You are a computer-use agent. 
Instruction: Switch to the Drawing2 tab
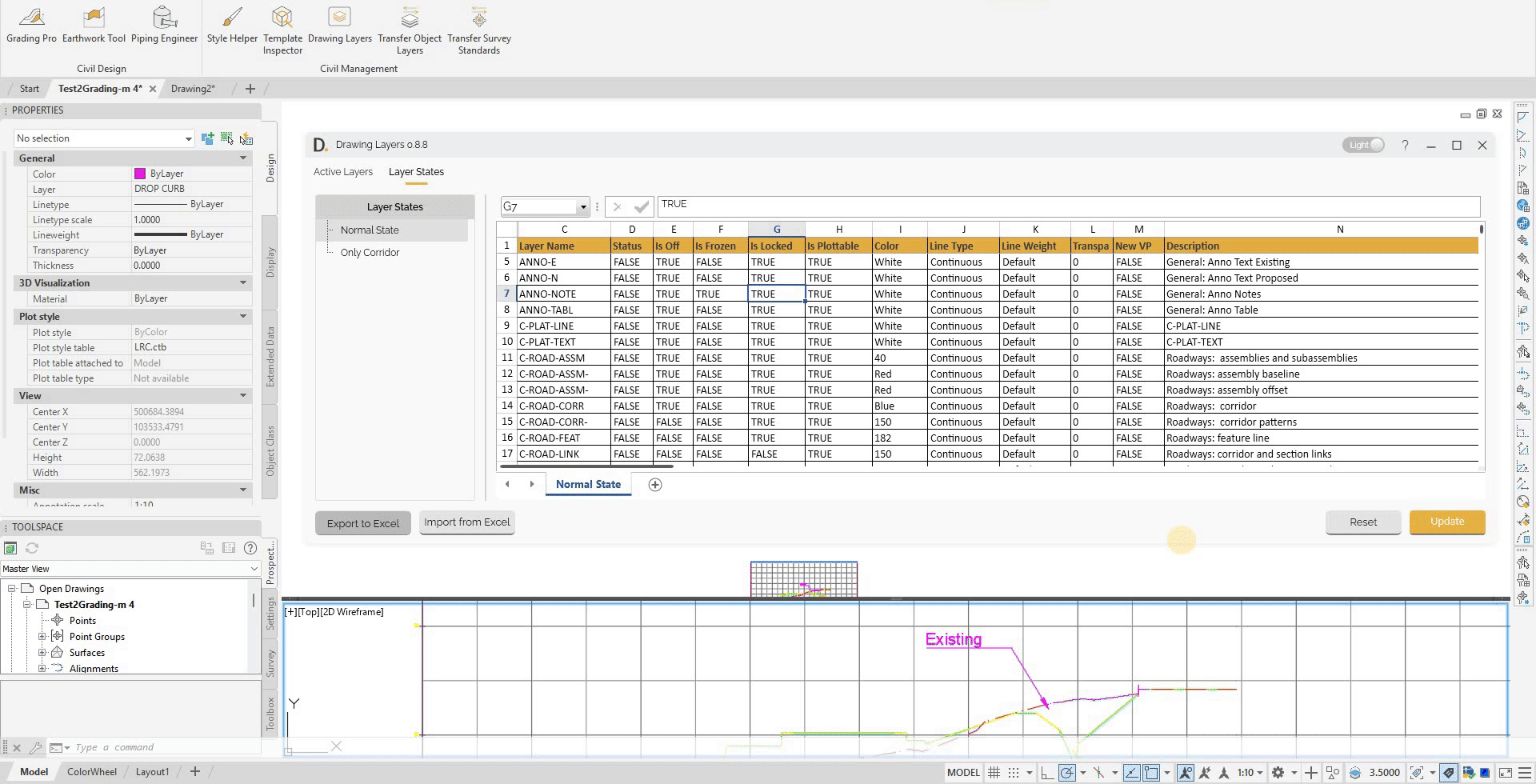[192, 88]
